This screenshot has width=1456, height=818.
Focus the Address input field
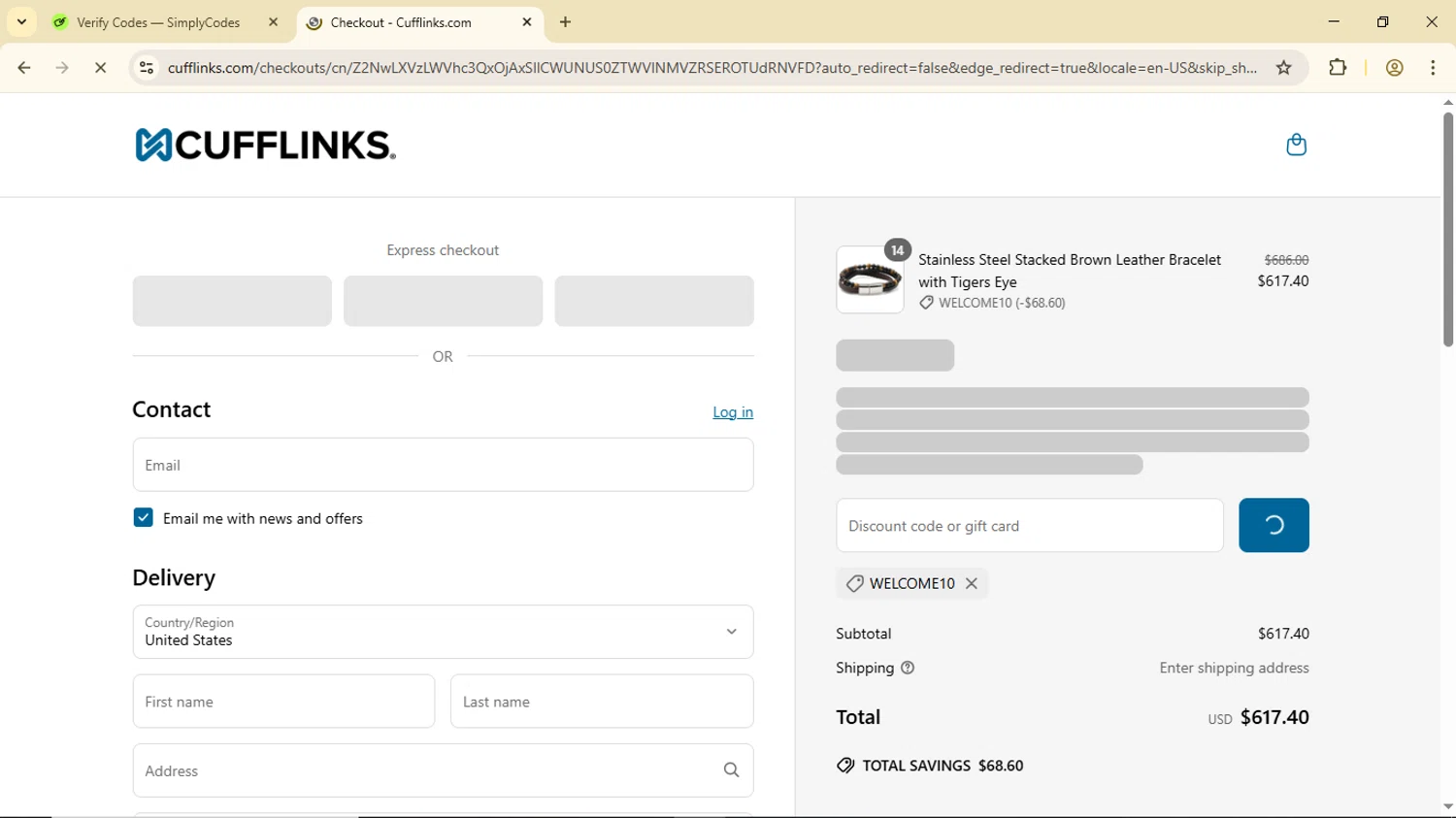tap(443, 770)
